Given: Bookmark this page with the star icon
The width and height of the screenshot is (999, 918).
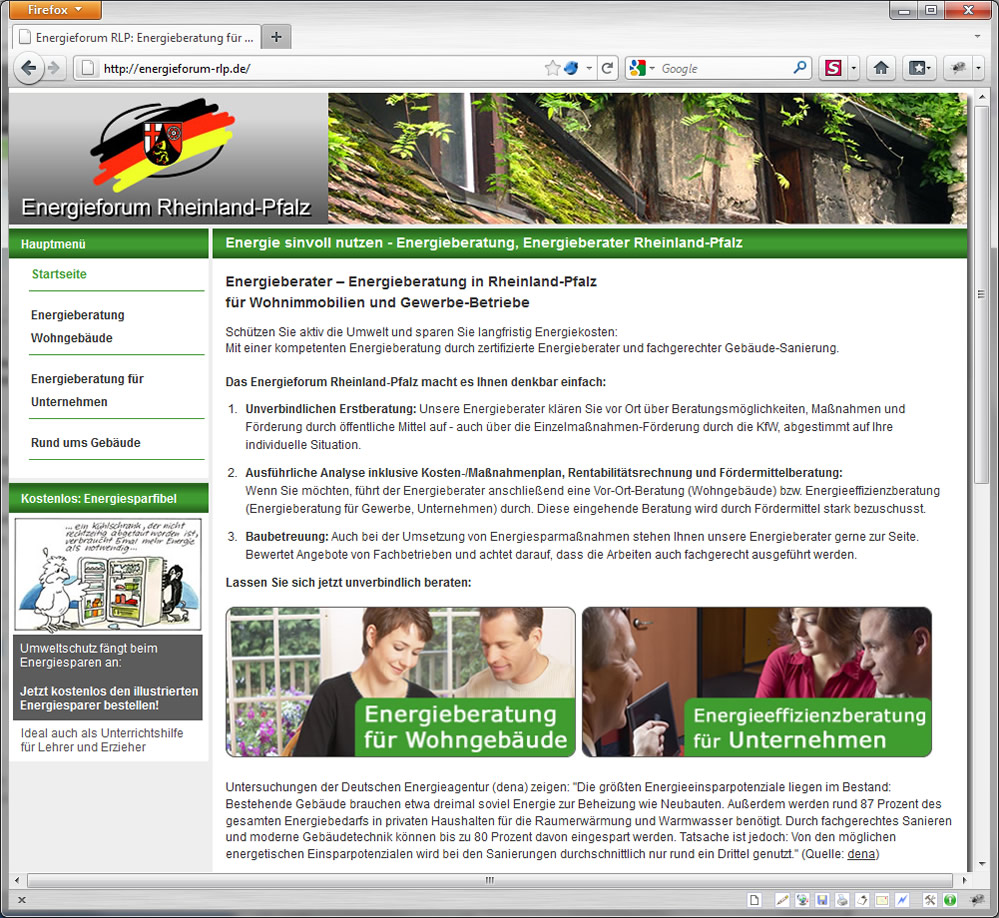Looking at the screenshot, I should [552, 68].
